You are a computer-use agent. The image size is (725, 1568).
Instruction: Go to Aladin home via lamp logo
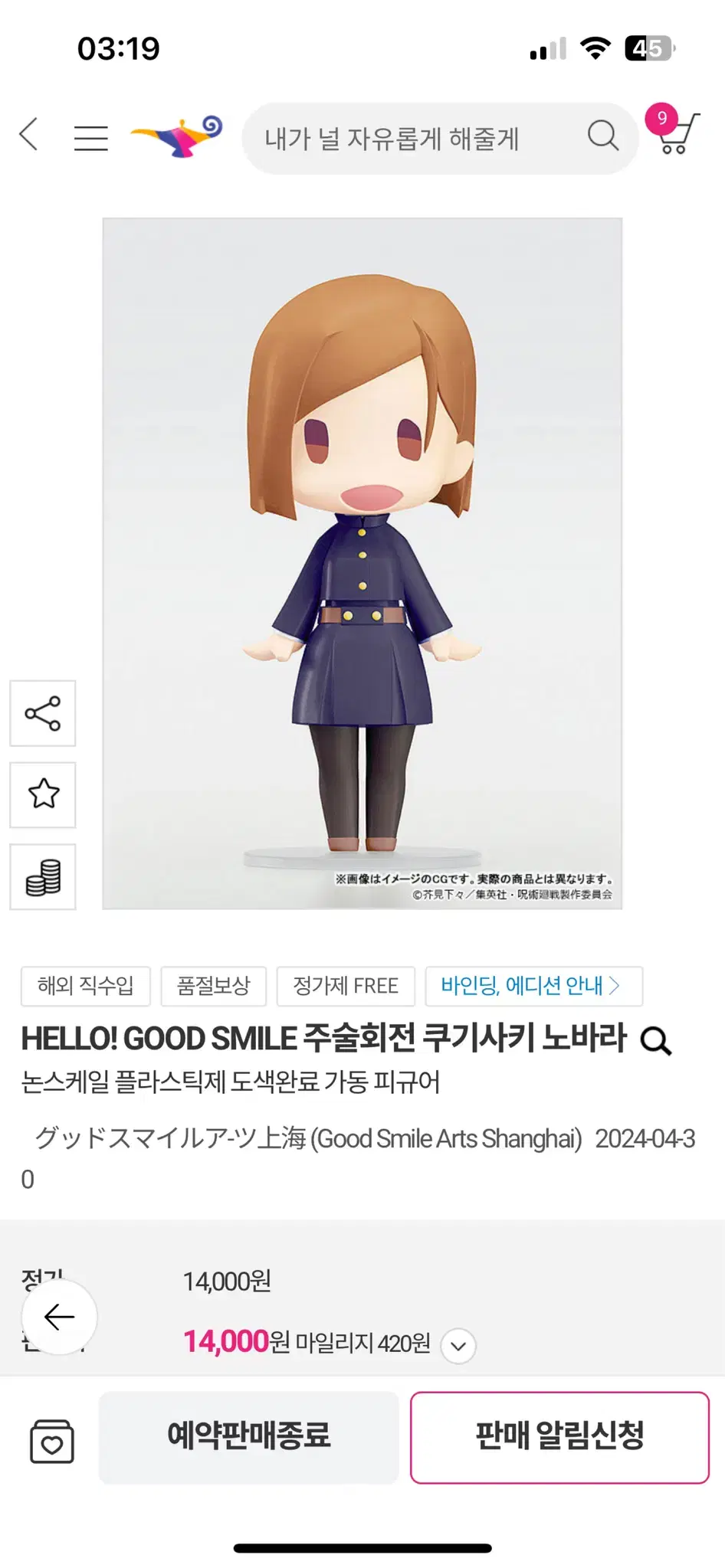[x=177, y=136]
